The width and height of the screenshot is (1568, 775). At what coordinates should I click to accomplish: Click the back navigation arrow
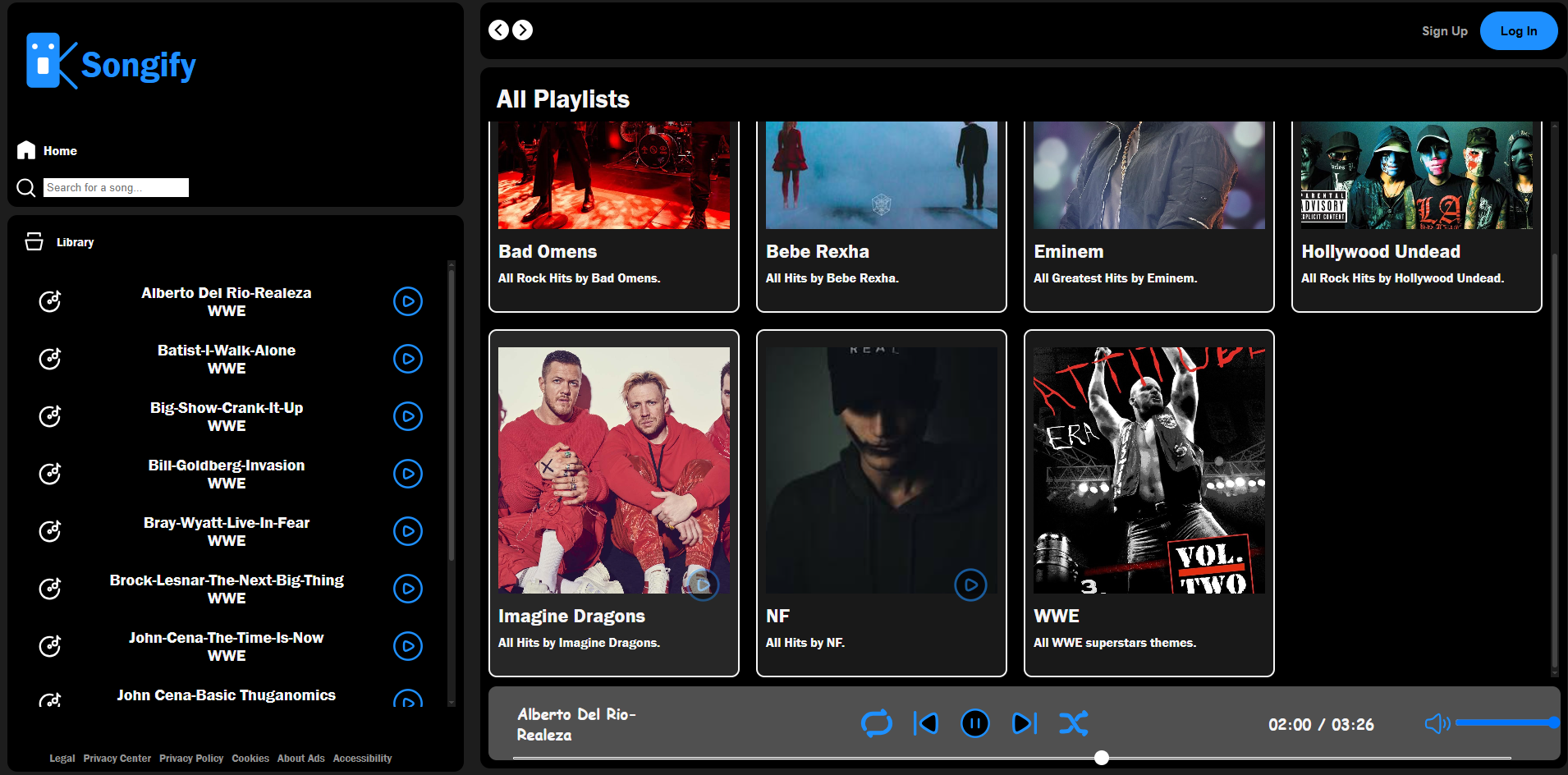pyautogui.click(x=498, y=30)
